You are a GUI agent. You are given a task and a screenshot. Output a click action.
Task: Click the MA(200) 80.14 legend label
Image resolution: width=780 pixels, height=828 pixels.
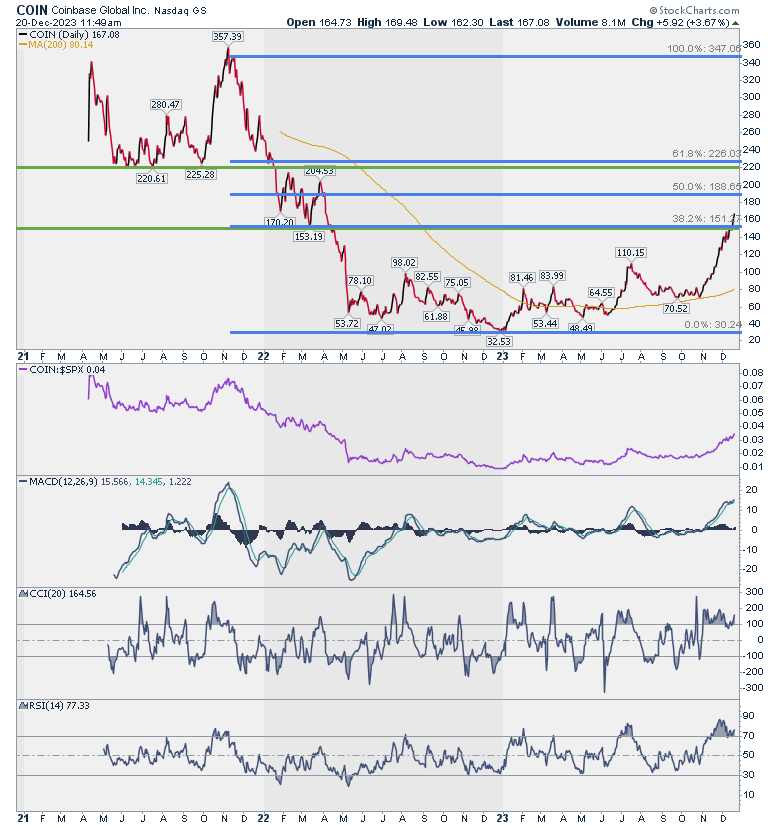[x=61, y=45]
